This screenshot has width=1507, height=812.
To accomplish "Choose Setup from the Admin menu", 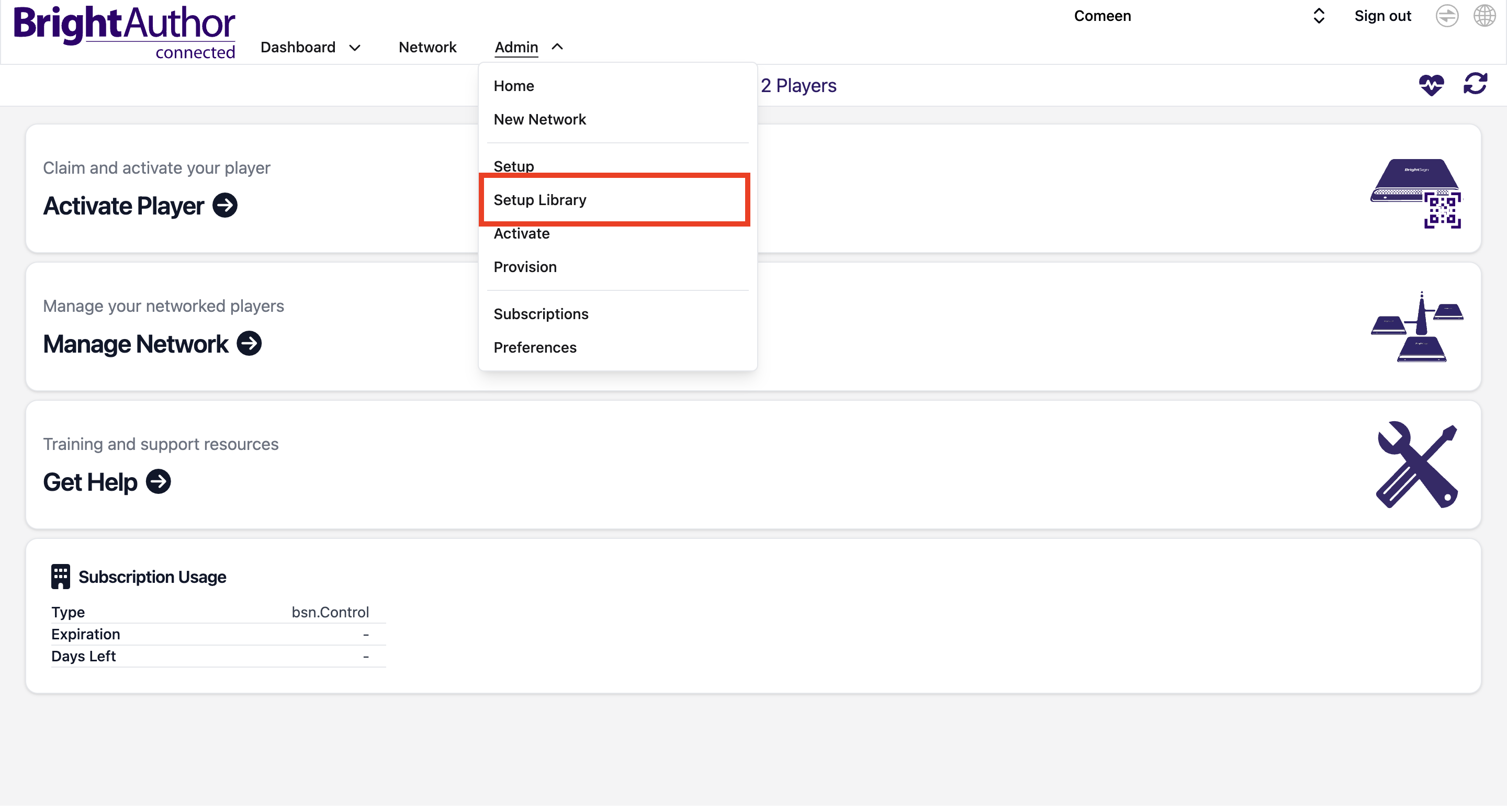I will point(514,166).
